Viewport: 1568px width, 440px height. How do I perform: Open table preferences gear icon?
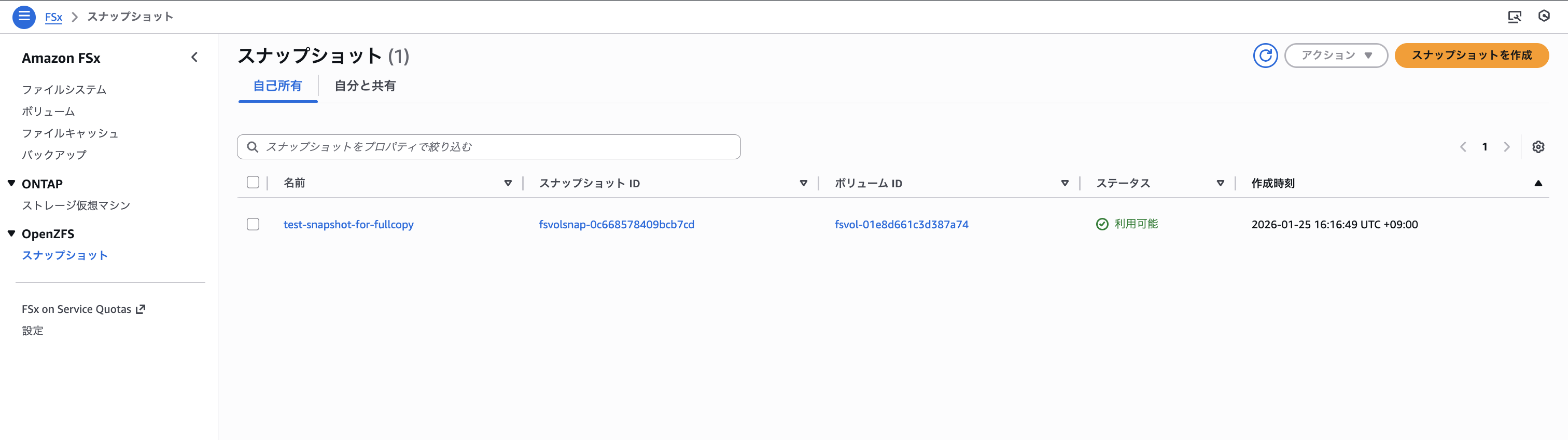click(x=1538, y=147)
